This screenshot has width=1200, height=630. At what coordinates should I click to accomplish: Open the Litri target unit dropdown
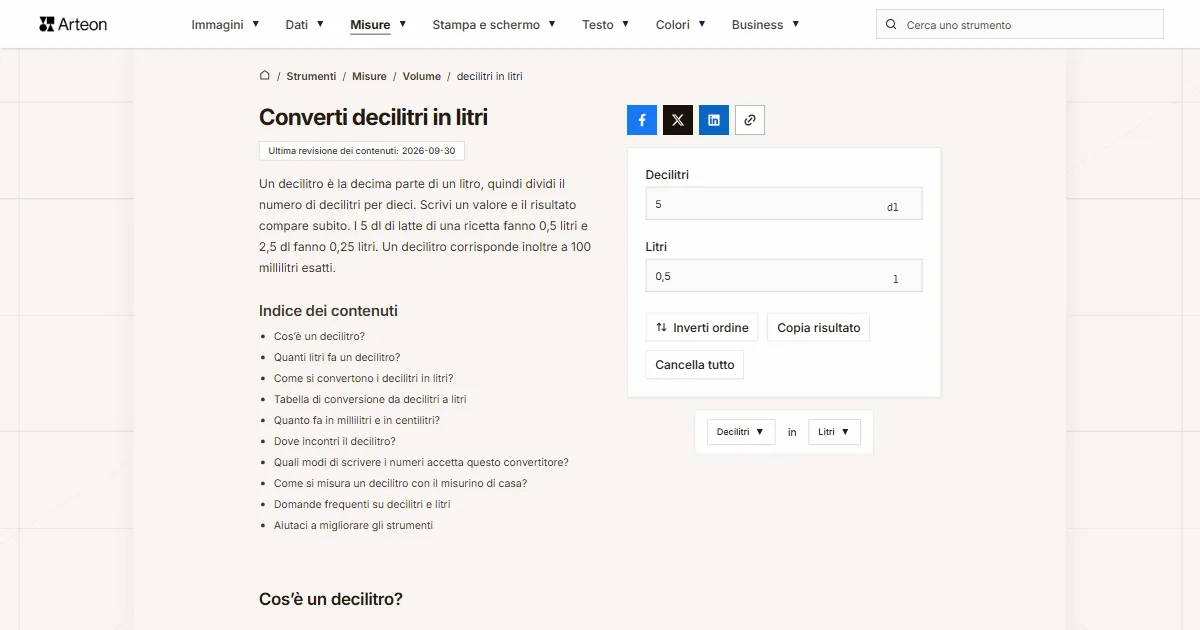point(834,432)
